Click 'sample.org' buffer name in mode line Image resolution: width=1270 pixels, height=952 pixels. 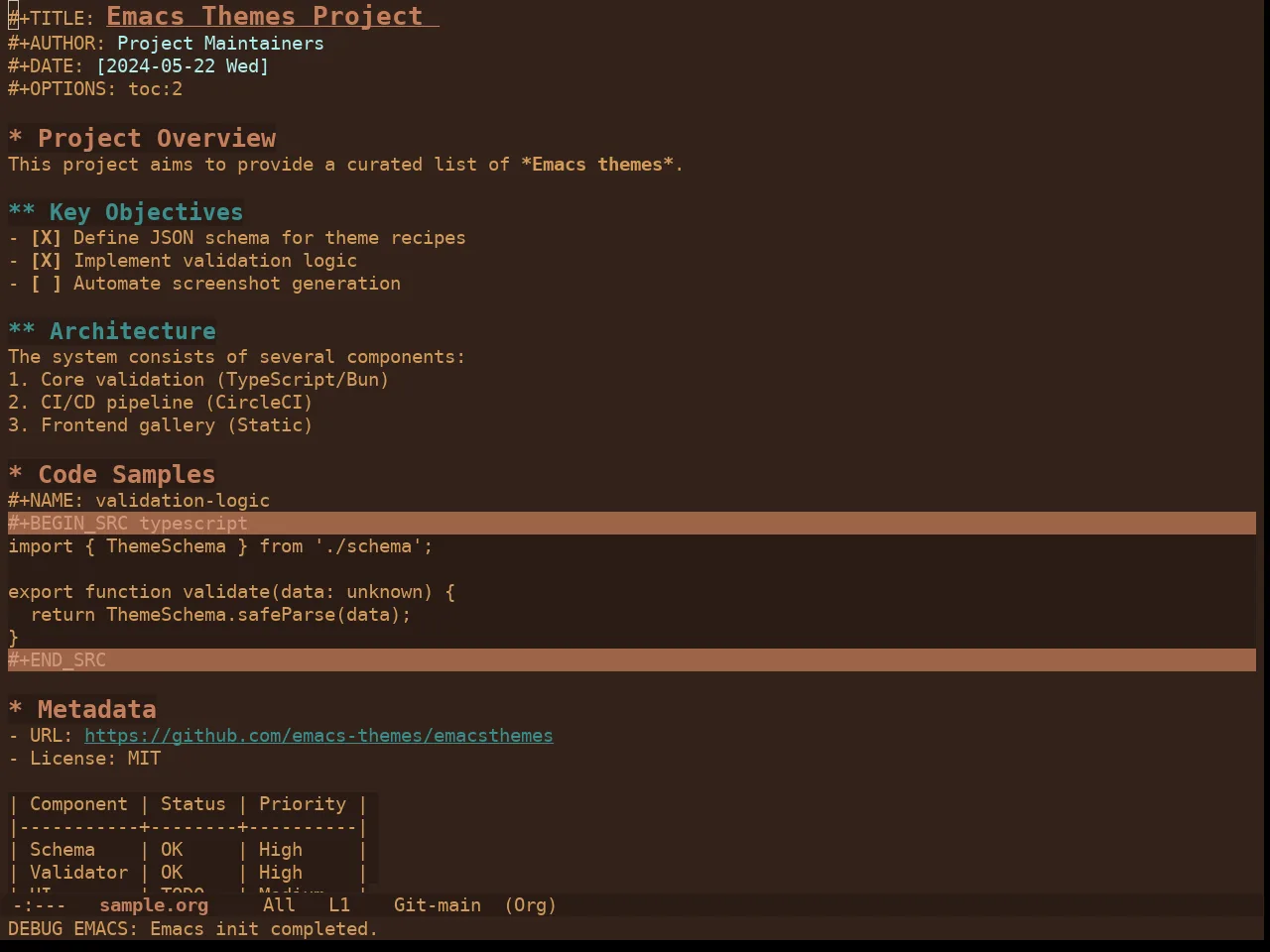[154, 905]
